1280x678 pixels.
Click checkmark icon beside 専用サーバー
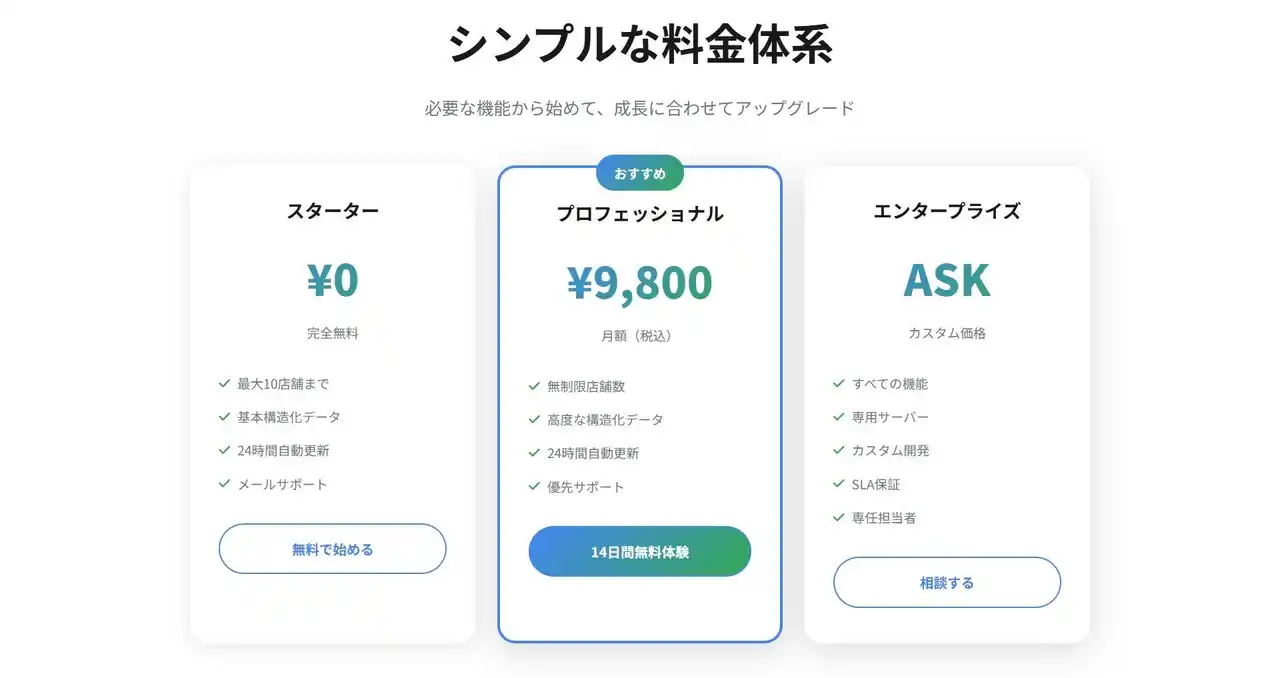tap(839, 417)
